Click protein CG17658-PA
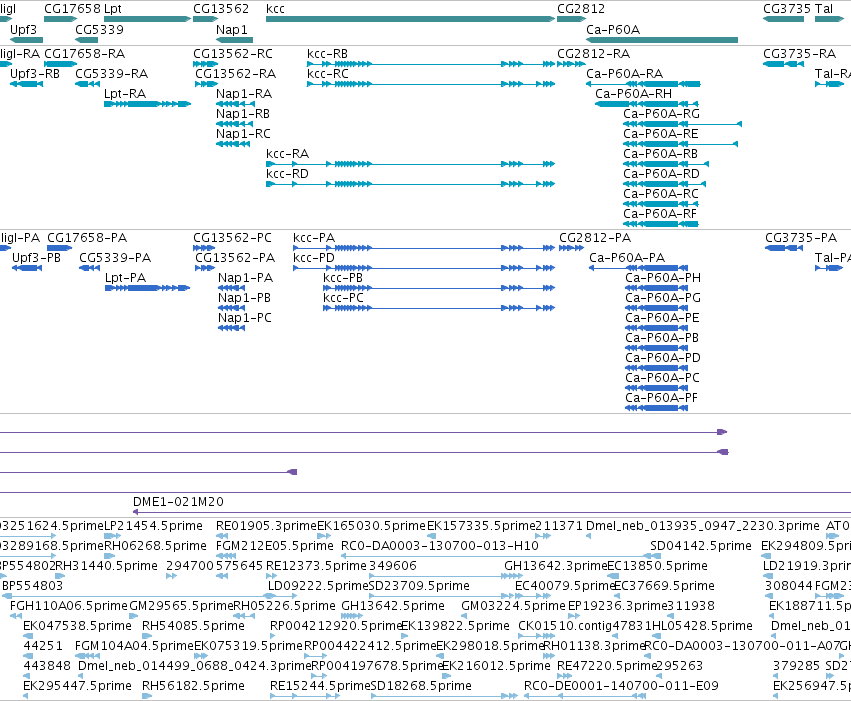Viewport: 851px width, 701px height. pyautogui.click(x=87, y=238)
